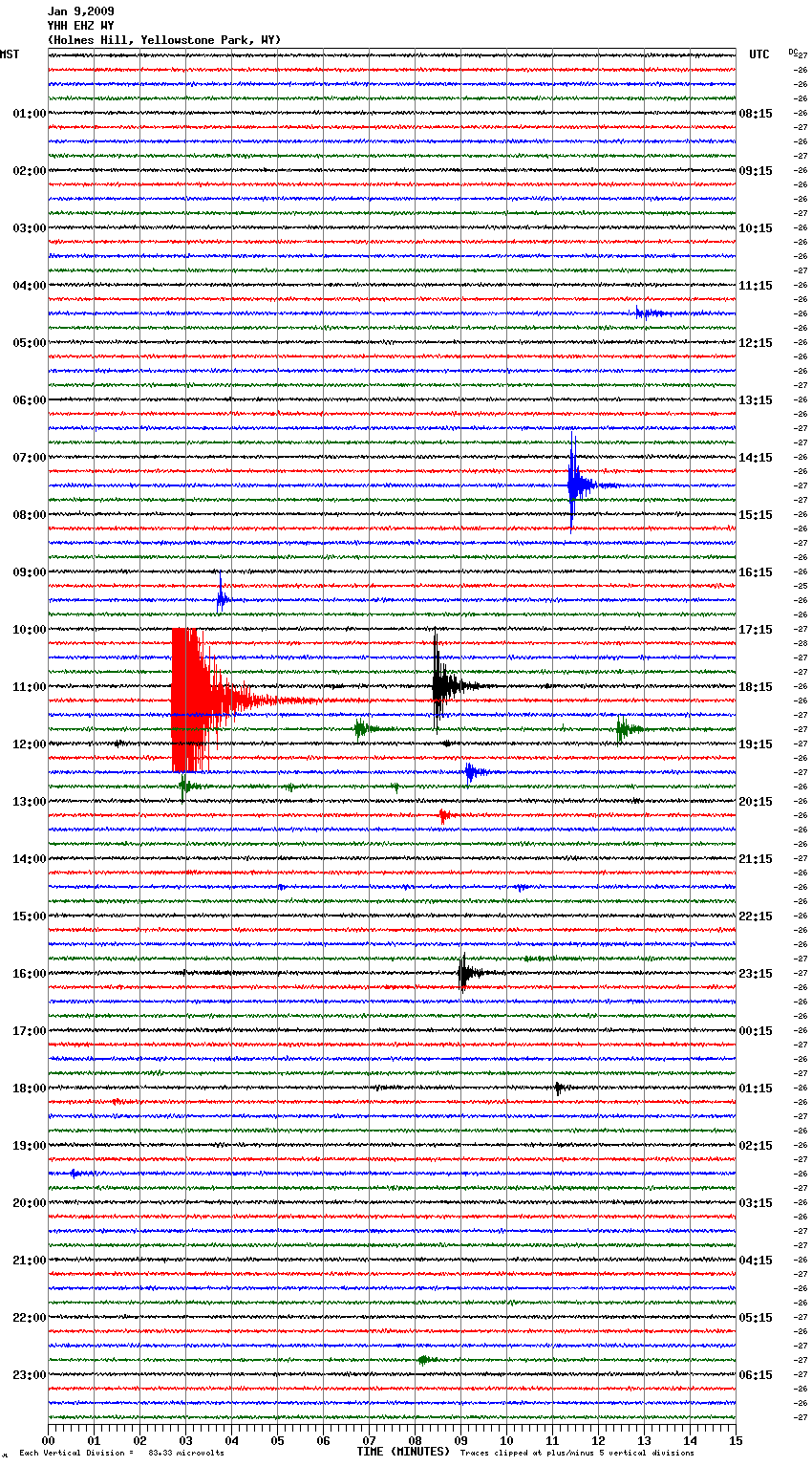Select the '22:00' MST time label

[x=29, y=1318]
